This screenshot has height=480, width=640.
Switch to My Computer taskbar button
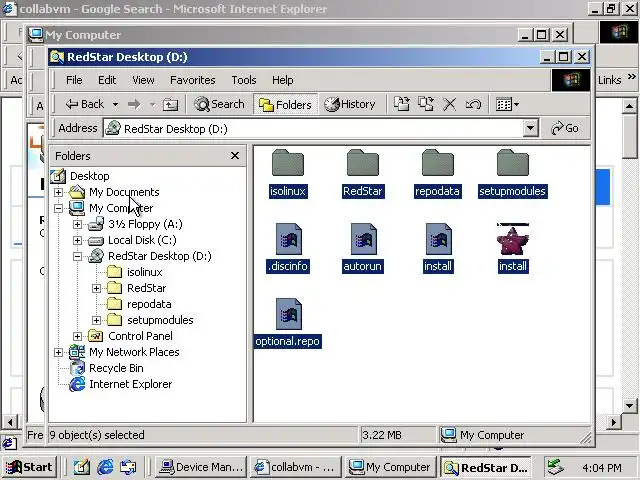click(x=390, y=467)
